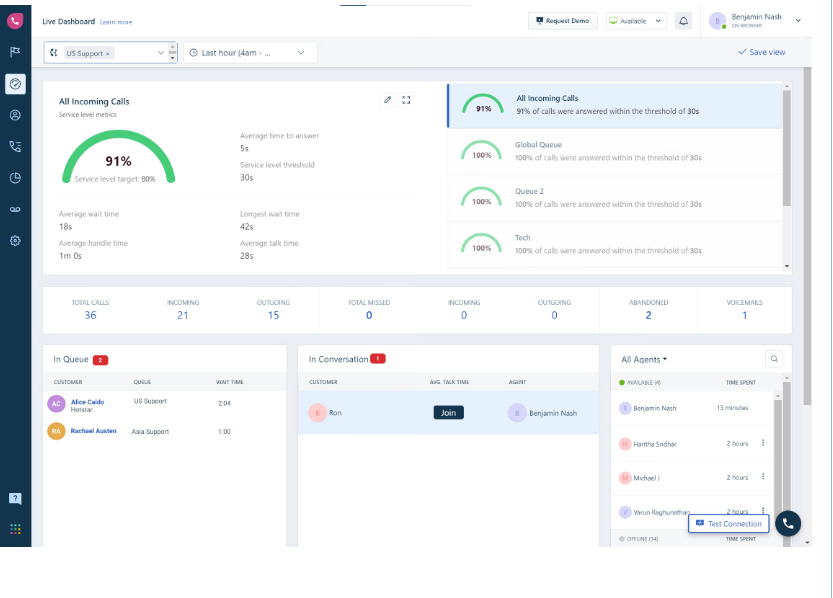
Task: Search agents using magnifier icon
Action: pyautogui.click(x=774, y=359)
